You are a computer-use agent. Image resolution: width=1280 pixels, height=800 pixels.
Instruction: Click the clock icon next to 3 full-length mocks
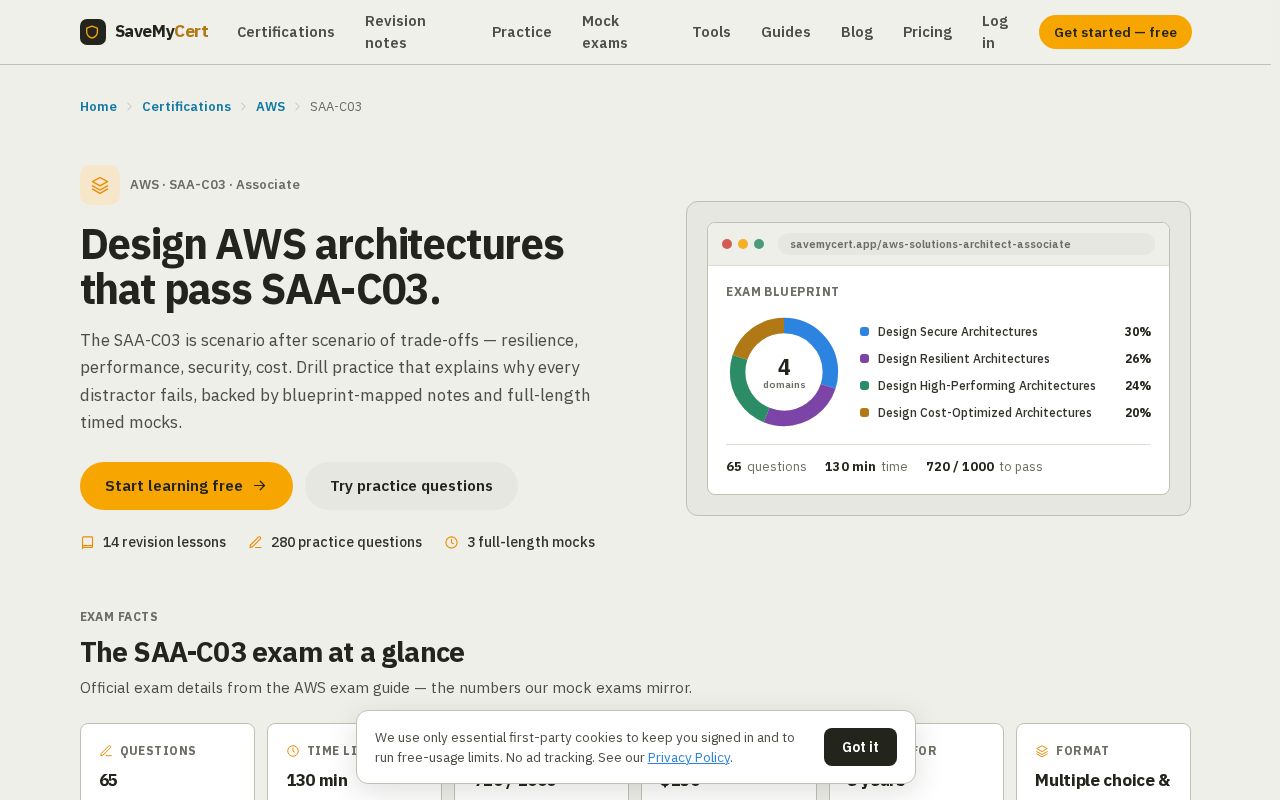click(452, 543)
